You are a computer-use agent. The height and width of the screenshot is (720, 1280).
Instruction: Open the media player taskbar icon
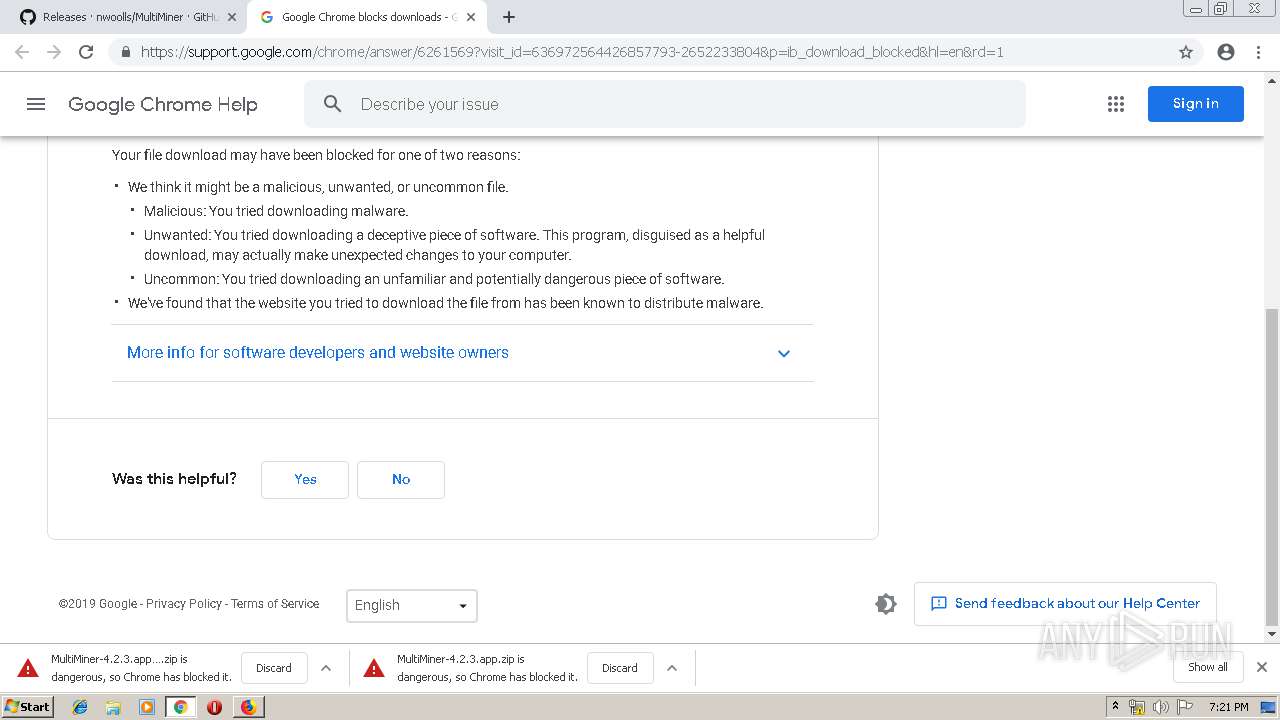[x=147, y=707]
